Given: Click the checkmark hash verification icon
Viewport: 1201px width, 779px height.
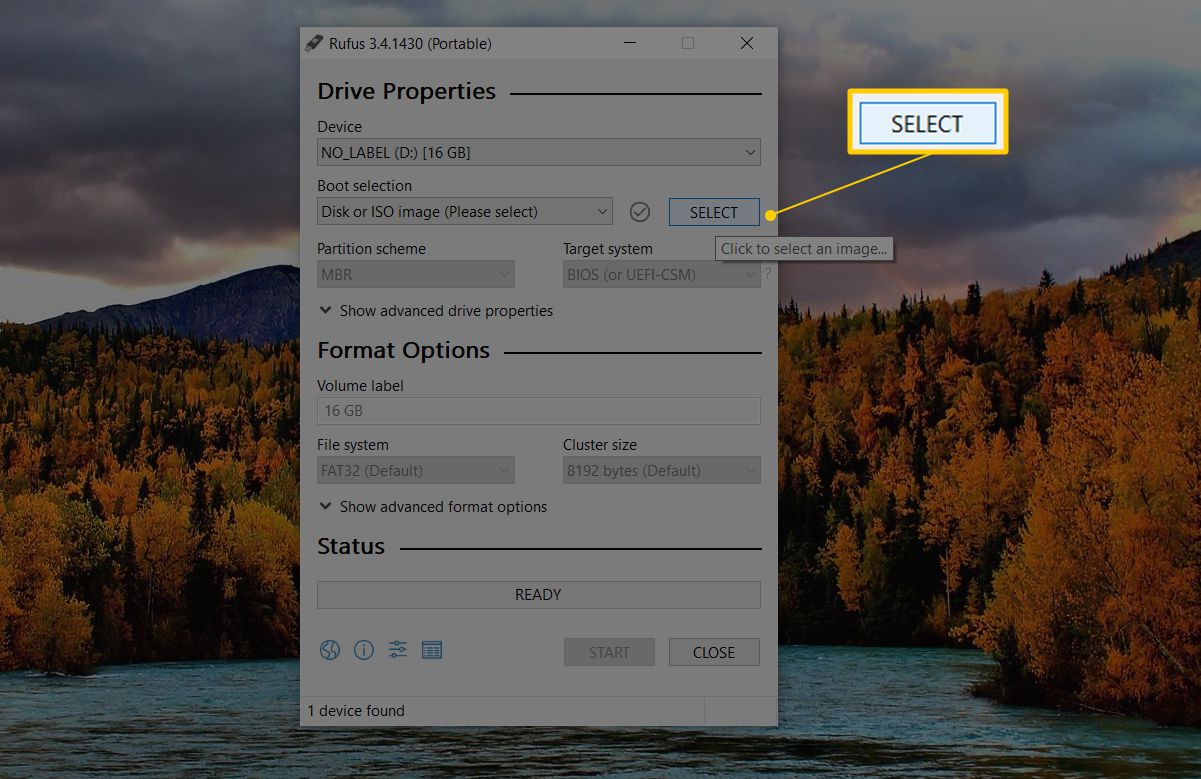Looking at the screenshot, I should click(640, 212).
